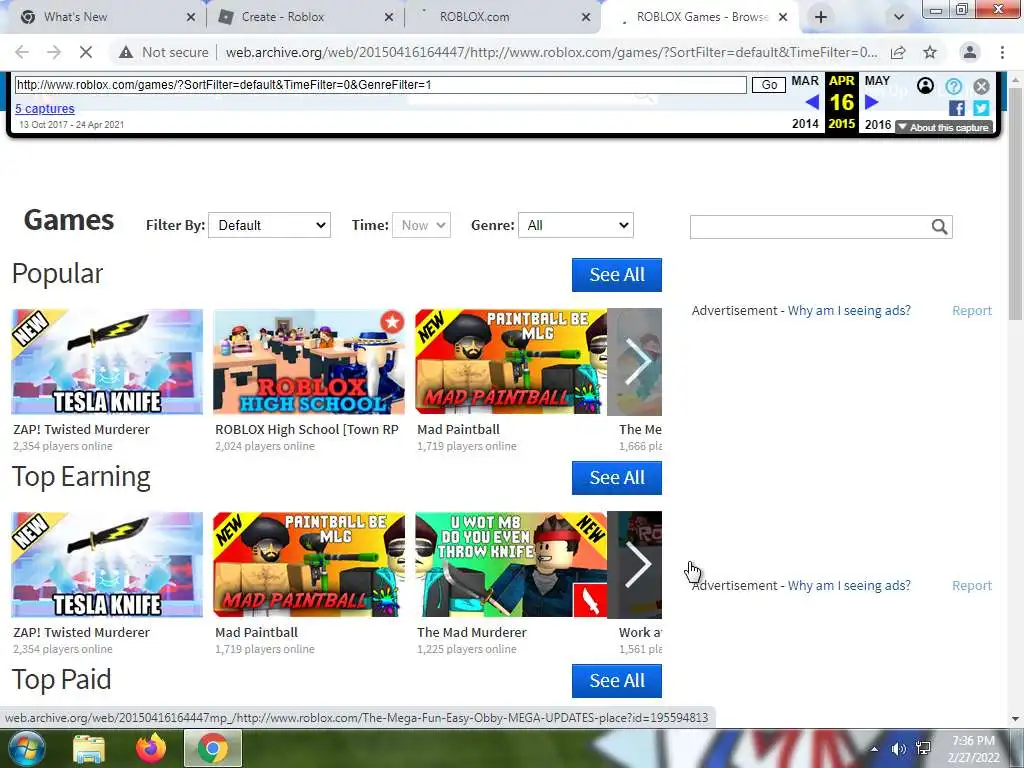Viewport: 1024px width, 768px height.
Task: Jump to the next Wayback capture (MAY)
Action: [872, 102]
